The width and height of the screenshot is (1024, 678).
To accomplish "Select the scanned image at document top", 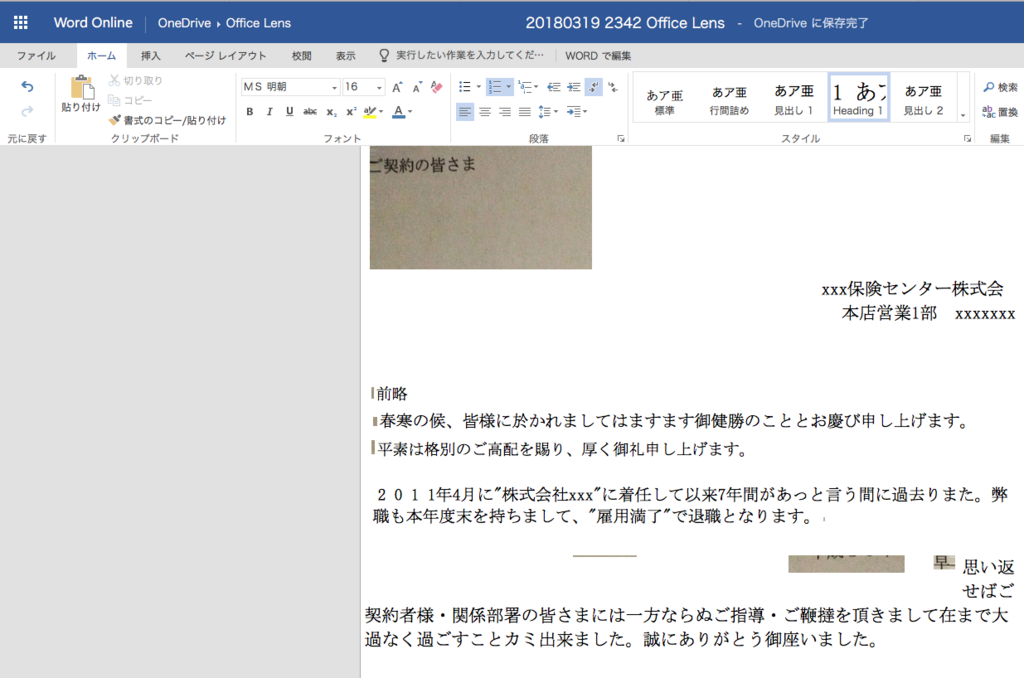I will point(481,207).
